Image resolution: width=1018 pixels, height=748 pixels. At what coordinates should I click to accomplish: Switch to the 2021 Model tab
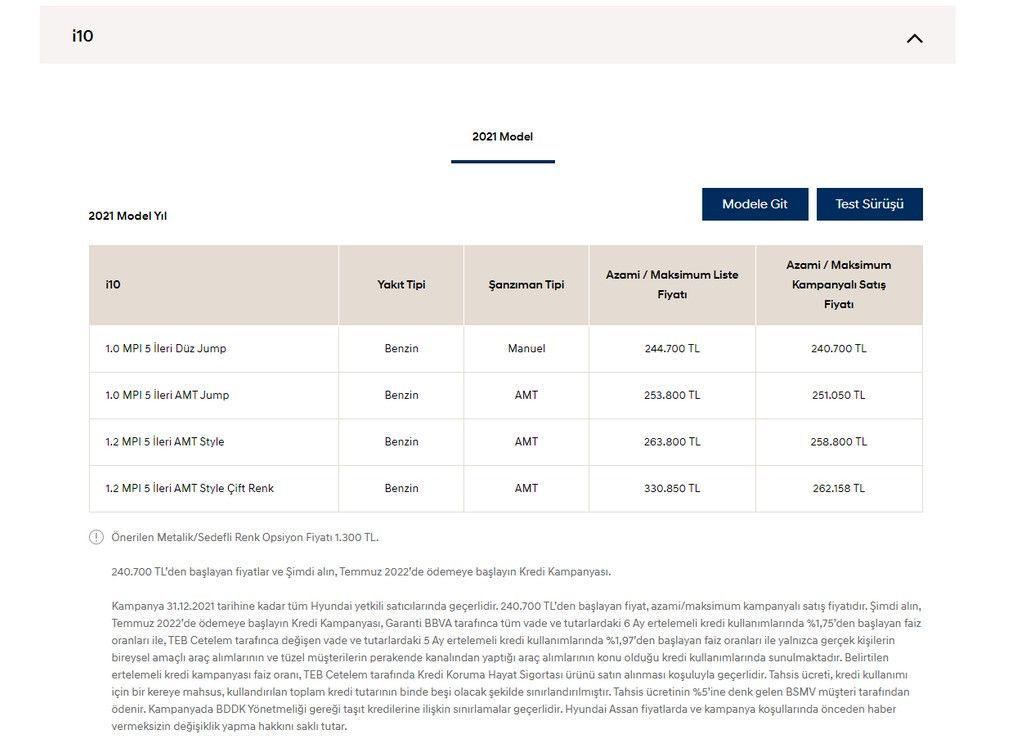502,137
